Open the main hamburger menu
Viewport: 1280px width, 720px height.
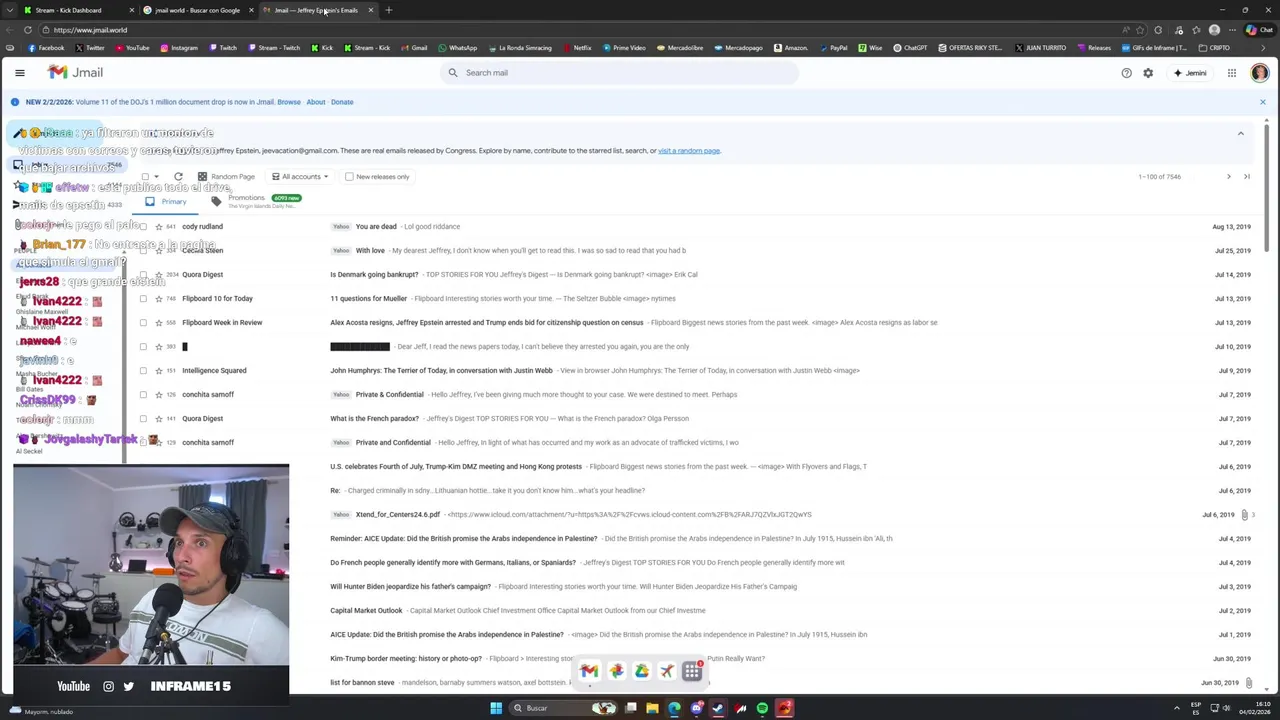20,73
